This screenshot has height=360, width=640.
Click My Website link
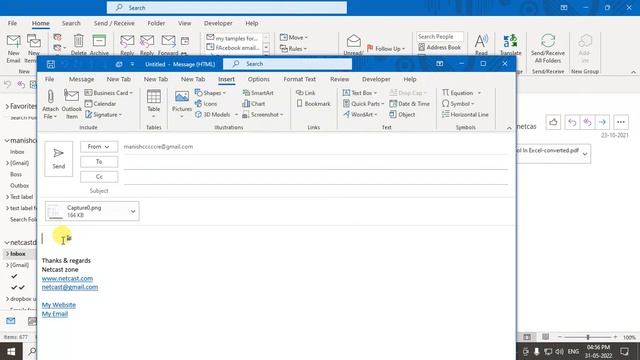[x=59, y=305]
